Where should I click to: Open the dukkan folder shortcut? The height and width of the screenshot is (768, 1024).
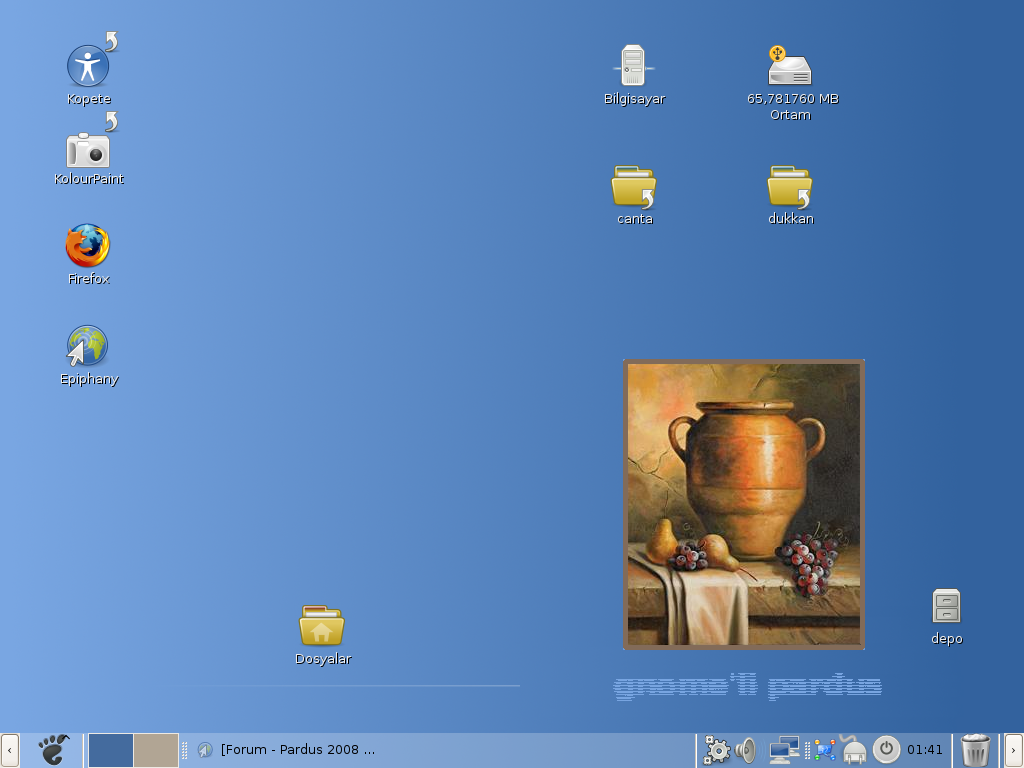pyautogui.click(x=790, y=187)
